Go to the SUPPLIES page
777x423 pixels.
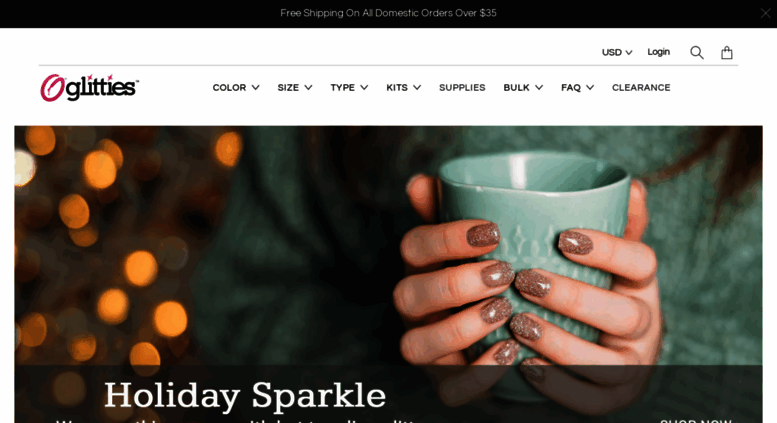(462, 88)
